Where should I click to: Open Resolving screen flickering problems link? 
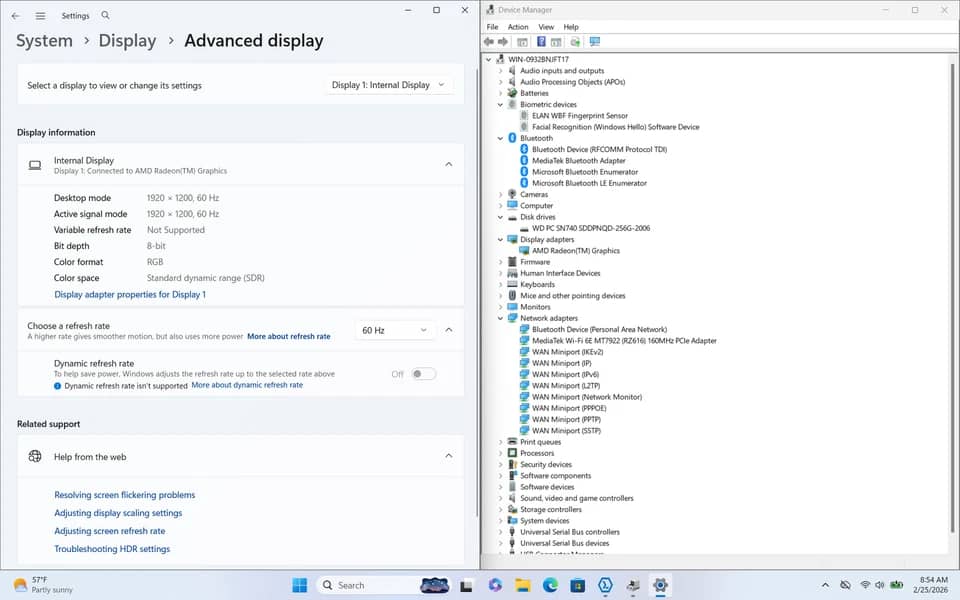pos(124,495)
